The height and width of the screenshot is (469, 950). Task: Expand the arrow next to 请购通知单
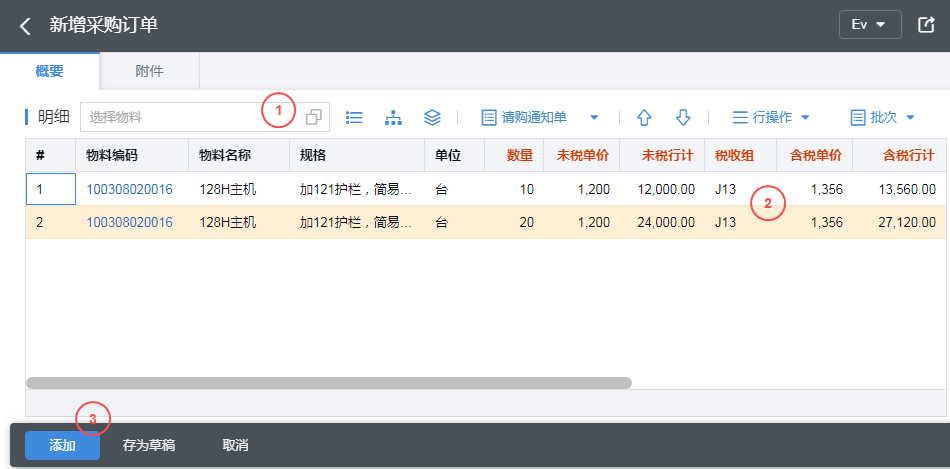pos(594,117)
